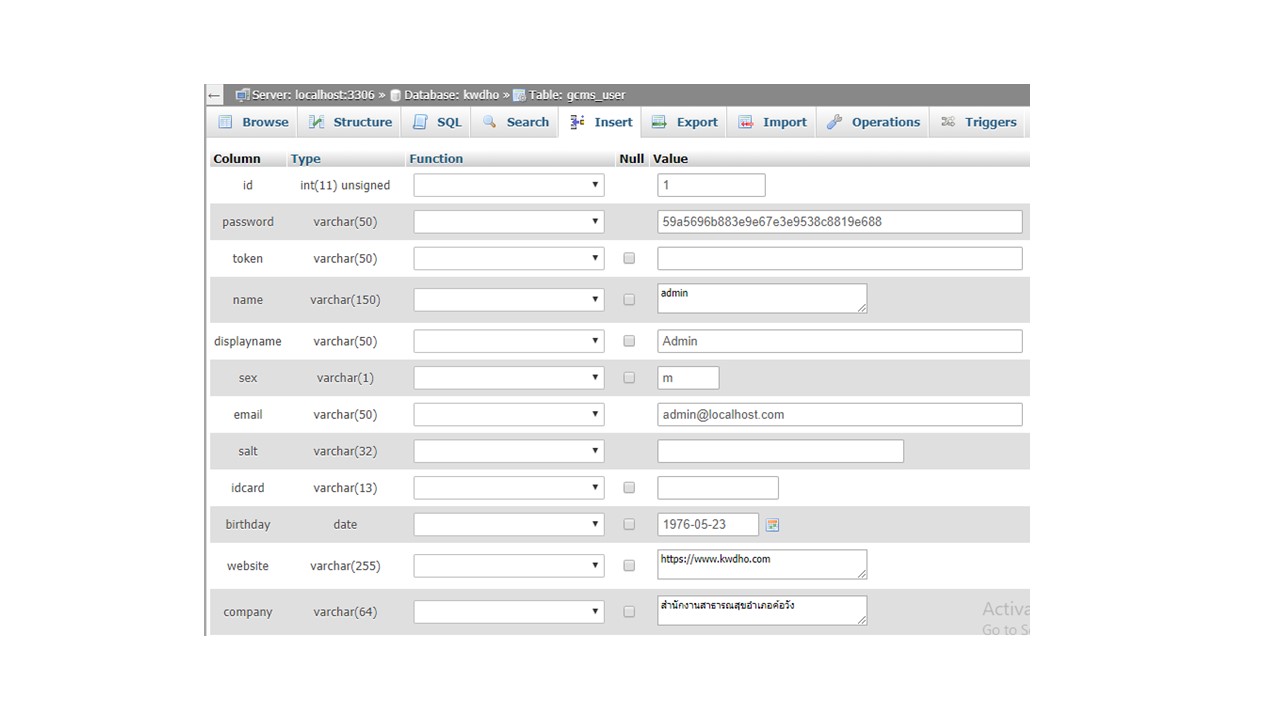This screenshot has height=720, width=1280.
Task: Toggle Null checkbox for name row
Action: click(x=629, y=299)
